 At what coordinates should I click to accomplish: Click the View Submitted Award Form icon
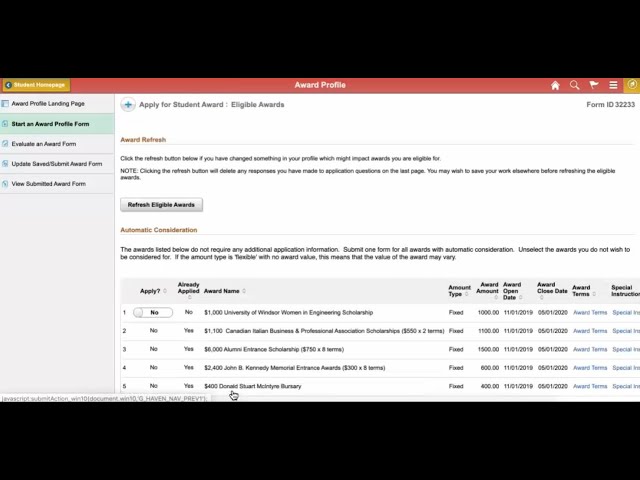tap(5, 183)
